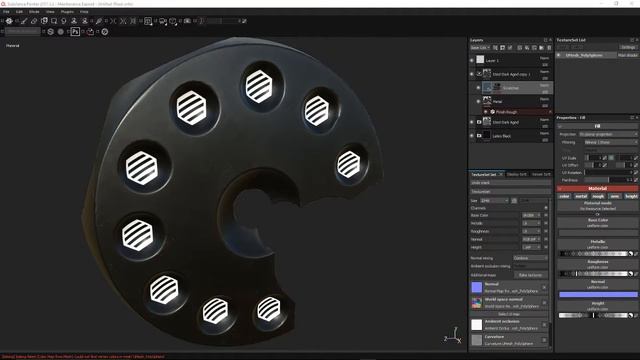This screenshot has width=640, height=360.
Task: Click the Material mode resource button
Action: tap(598, 206)
